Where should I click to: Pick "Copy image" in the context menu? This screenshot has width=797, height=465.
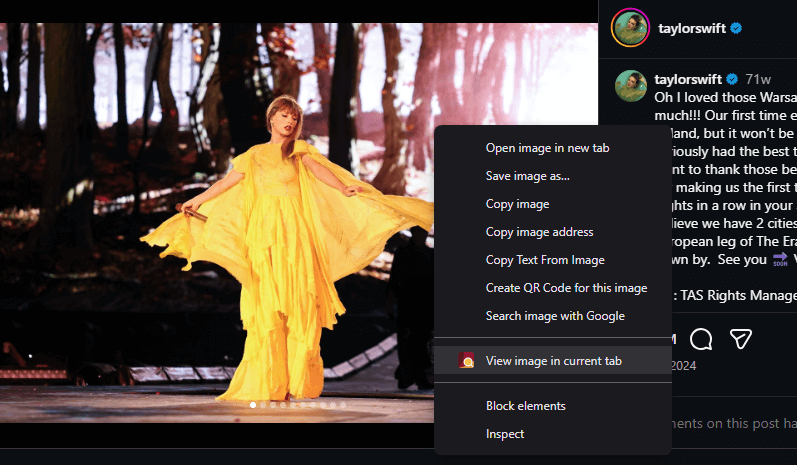click(553, 204)
